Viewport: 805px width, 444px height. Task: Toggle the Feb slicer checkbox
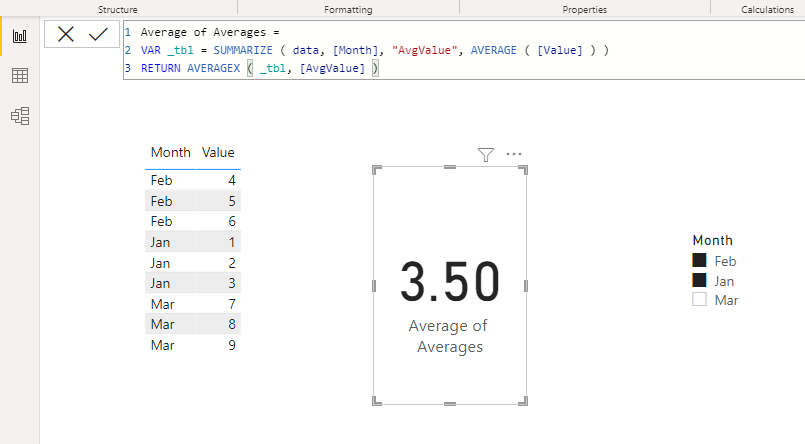[x=699, y=260]
